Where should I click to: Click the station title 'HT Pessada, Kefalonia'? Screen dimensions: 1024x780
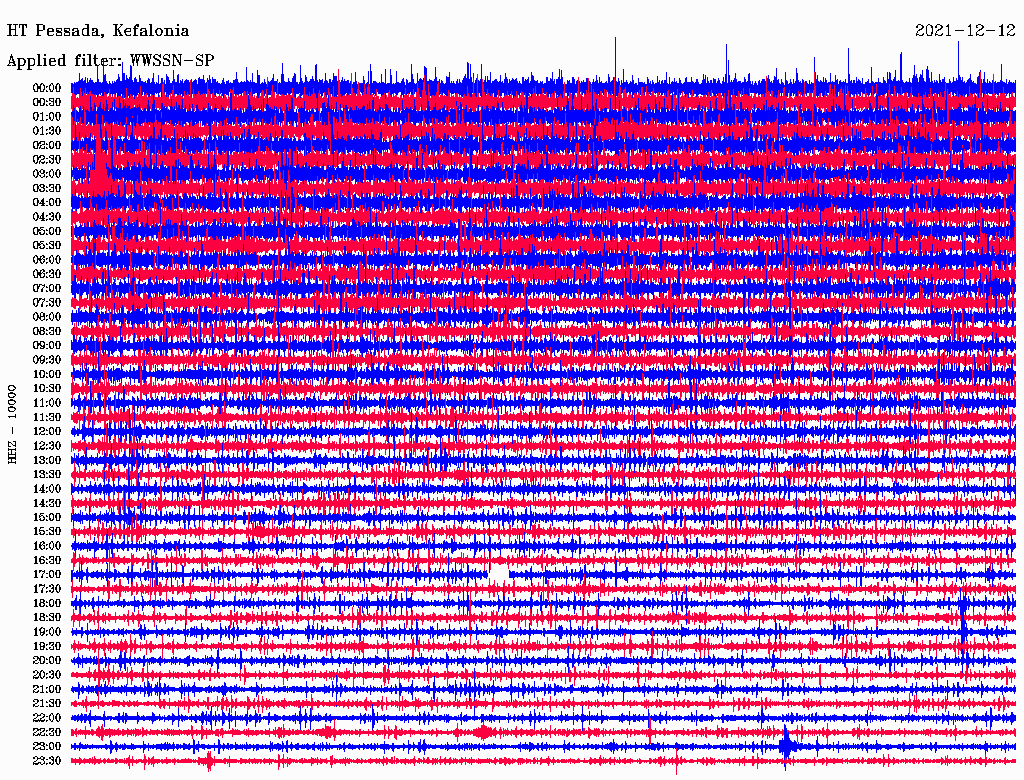tap(98, 31)
